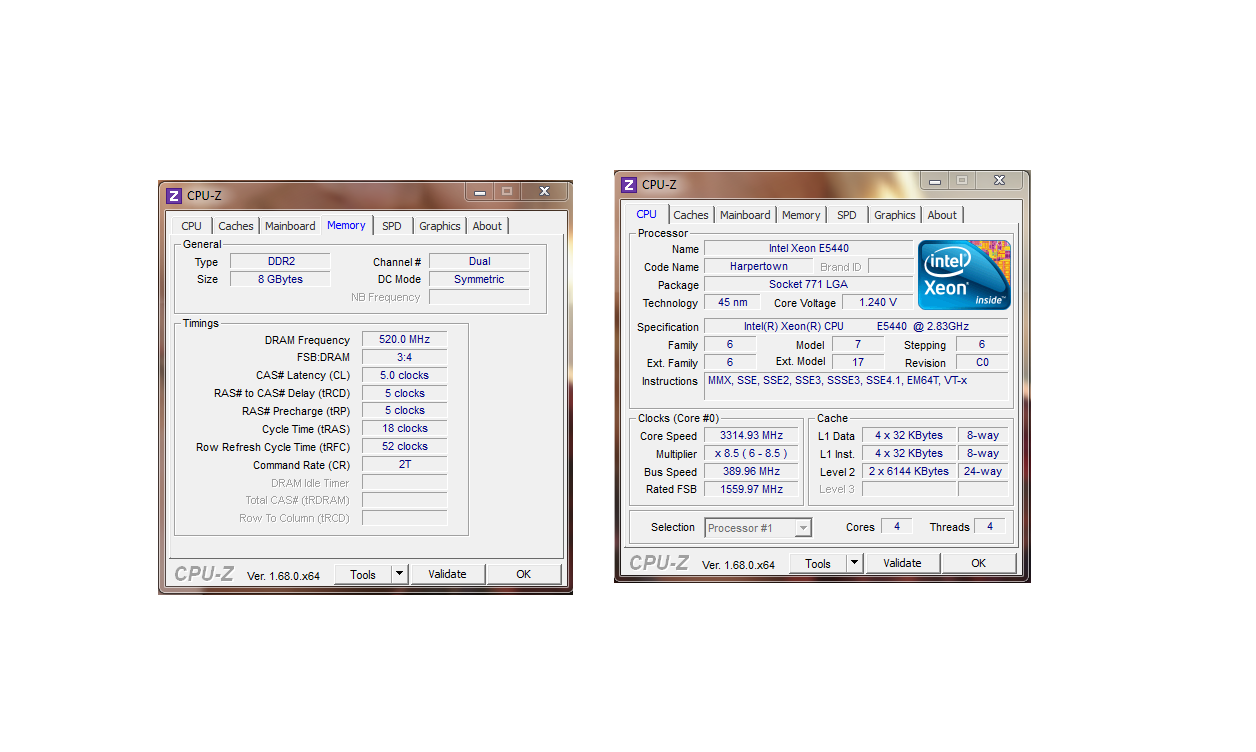Switch to Caches tab in right window
This screenshot has width=1256, height=752.
[x=691, y=215]
